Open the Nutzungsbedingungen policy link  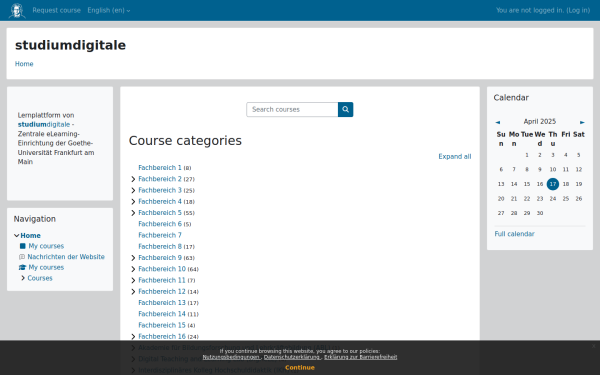click(x=231, y=357)
